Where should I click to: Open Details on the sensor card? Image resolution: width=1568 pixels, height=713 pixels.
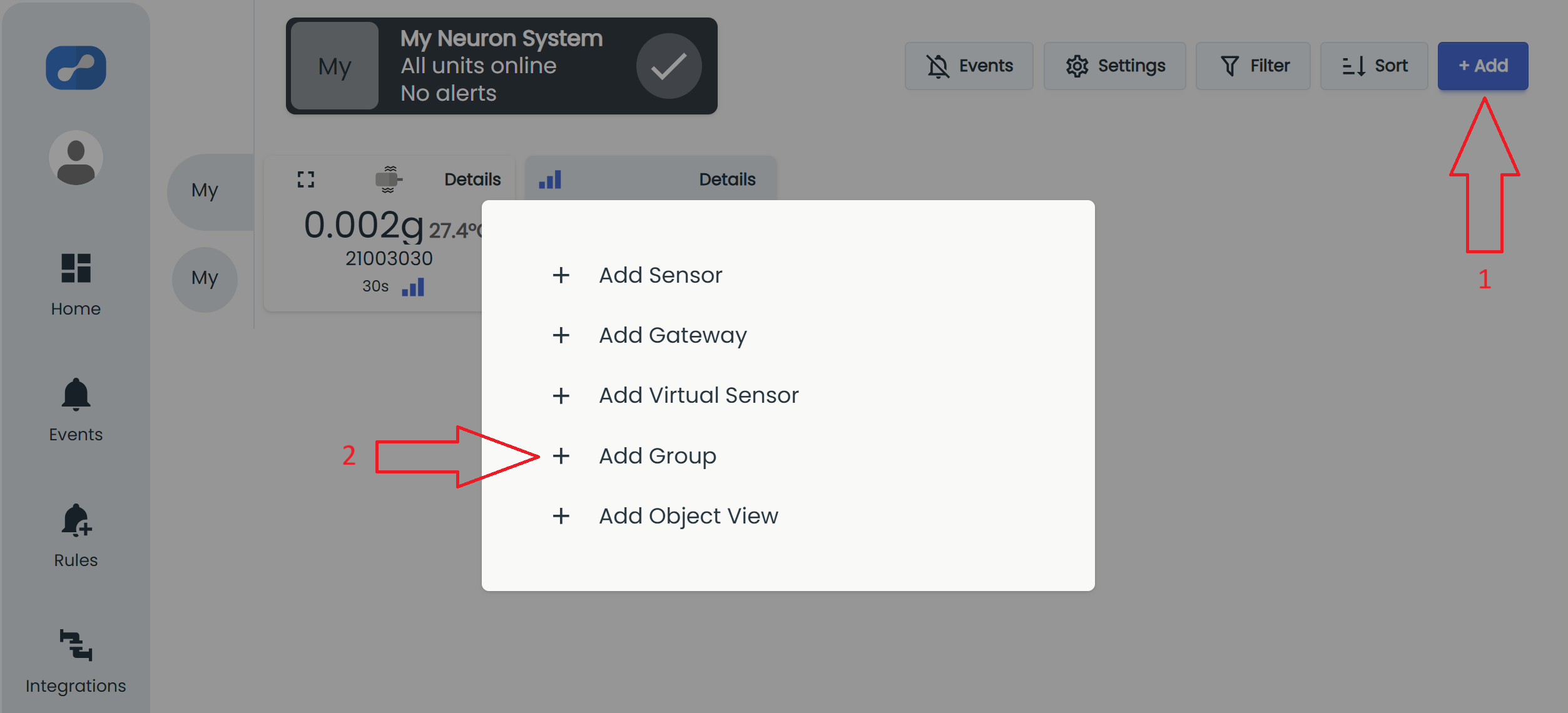pos(472,180)
